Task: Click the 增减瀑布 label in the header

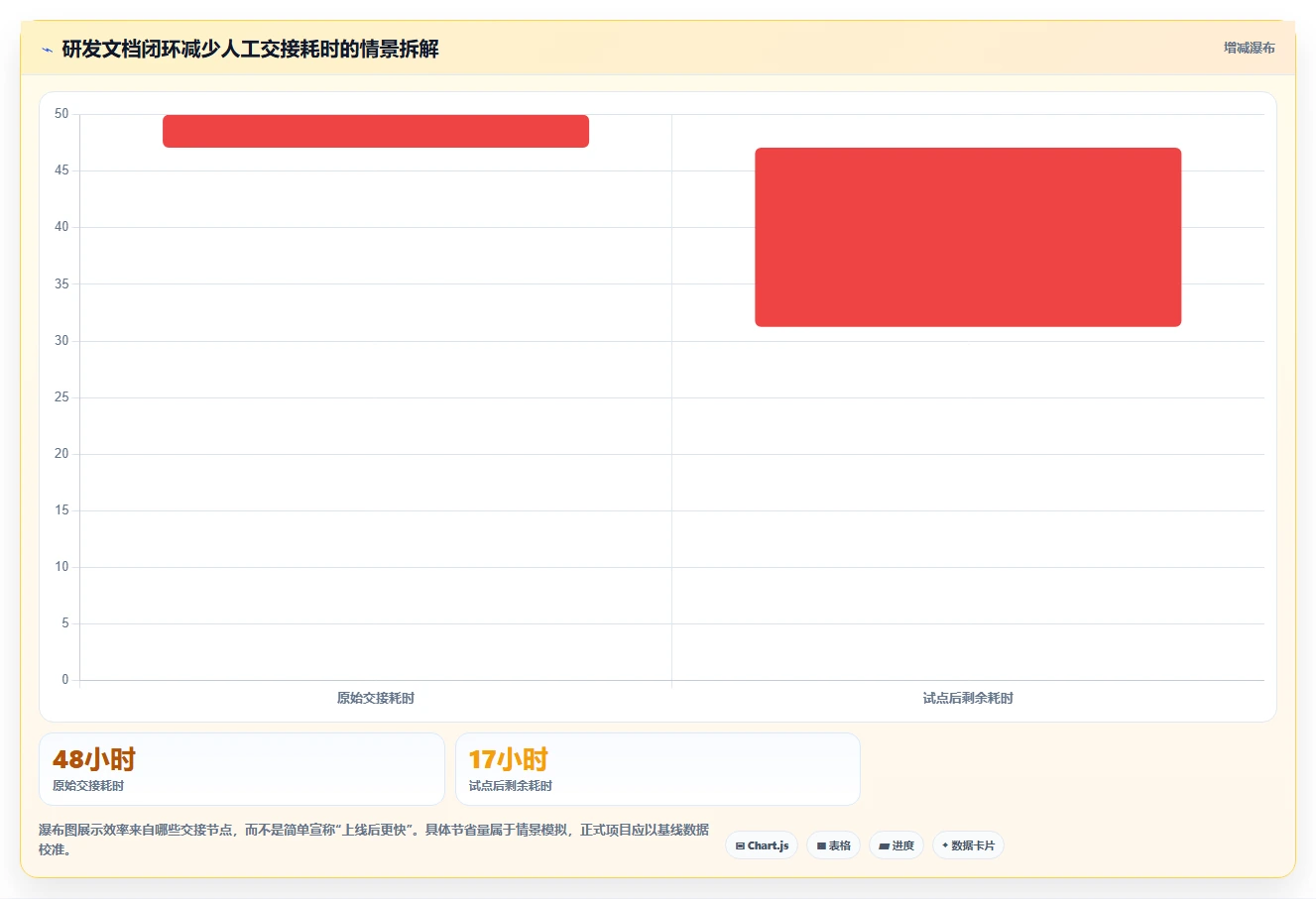Action: pyautogui.click(x=1249, y=48)
